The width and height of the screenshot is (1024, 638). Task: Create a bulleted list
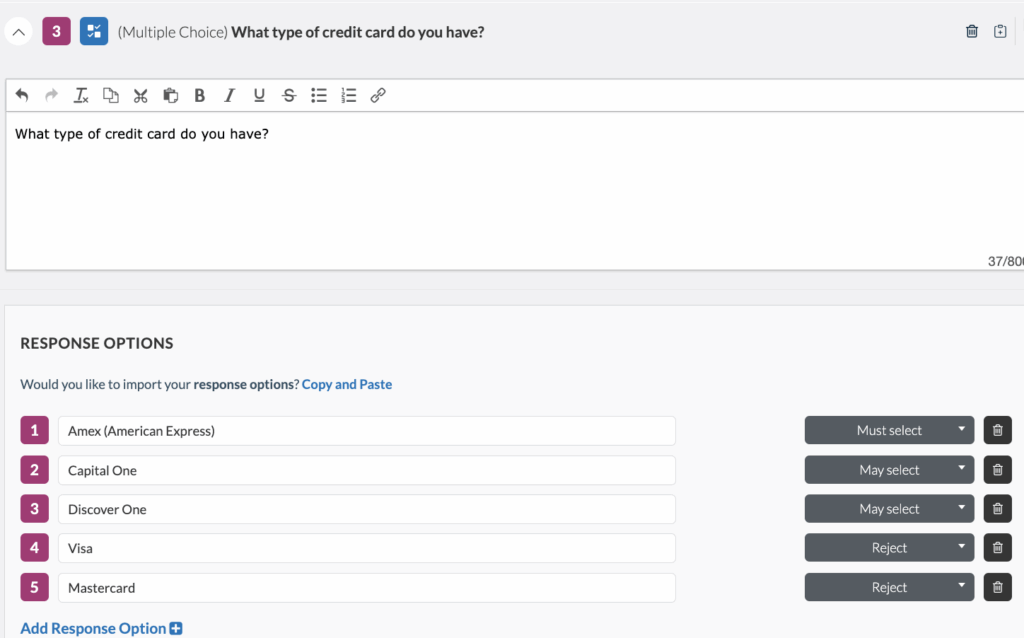(319, 95)
